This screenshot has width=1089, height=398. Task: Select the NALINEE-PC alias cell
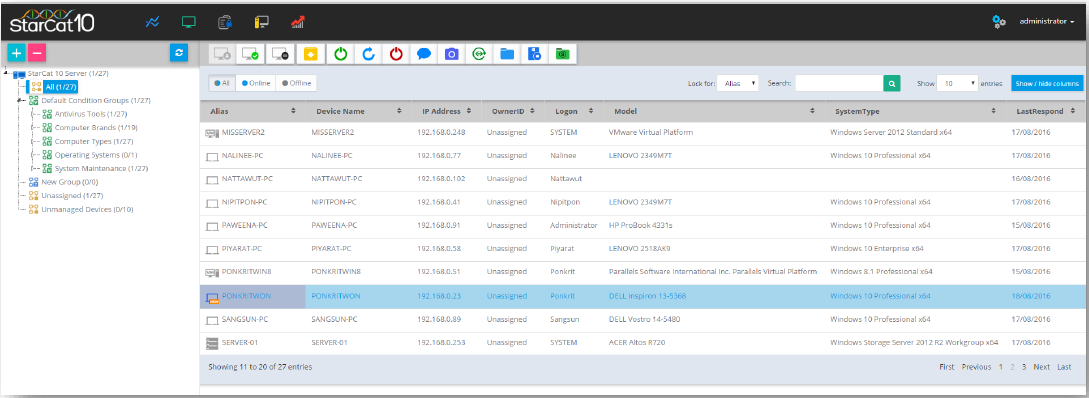pos(252,156)
